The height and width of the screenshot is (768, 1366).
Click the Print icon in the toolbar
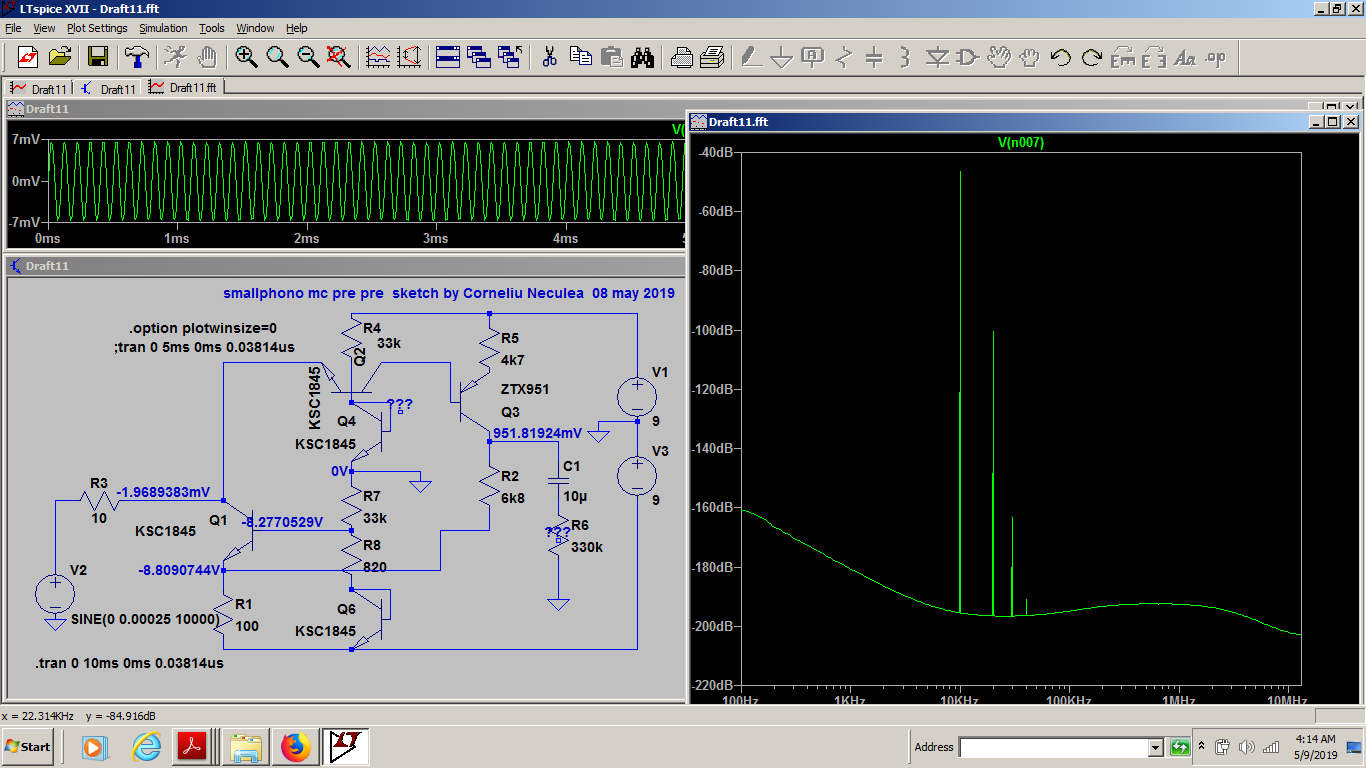(712, 56)
